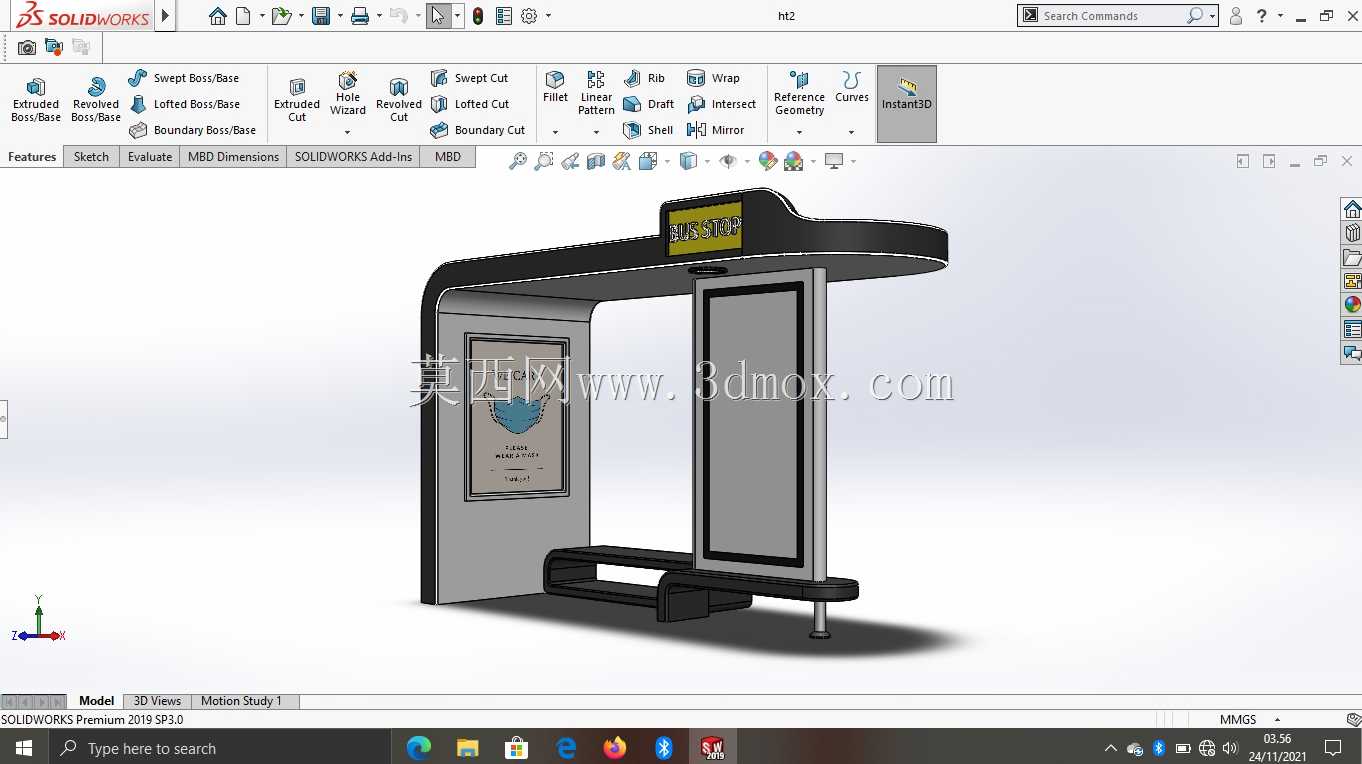Open SOLIDWORKS Resources home pane tab
Screen dimensions: 1362x764
coord(1352,209)
